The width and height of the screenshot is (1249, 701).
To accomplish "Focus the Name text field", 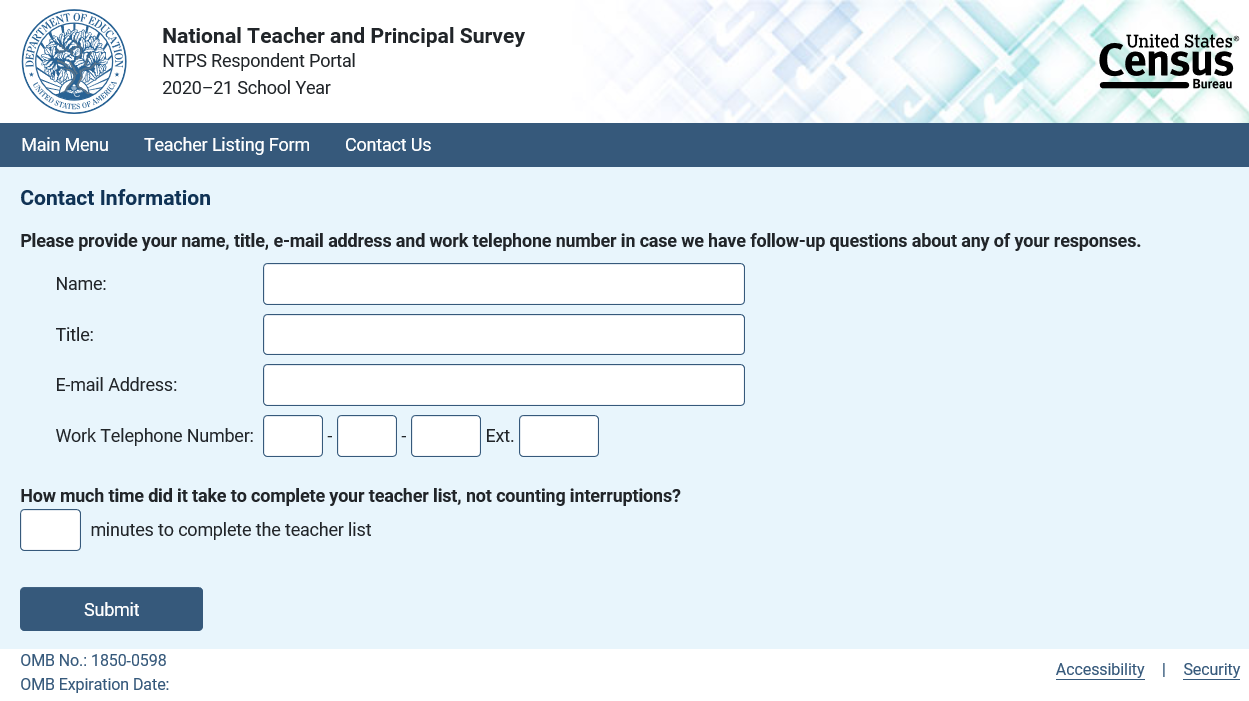I will [x=504, y=284].
